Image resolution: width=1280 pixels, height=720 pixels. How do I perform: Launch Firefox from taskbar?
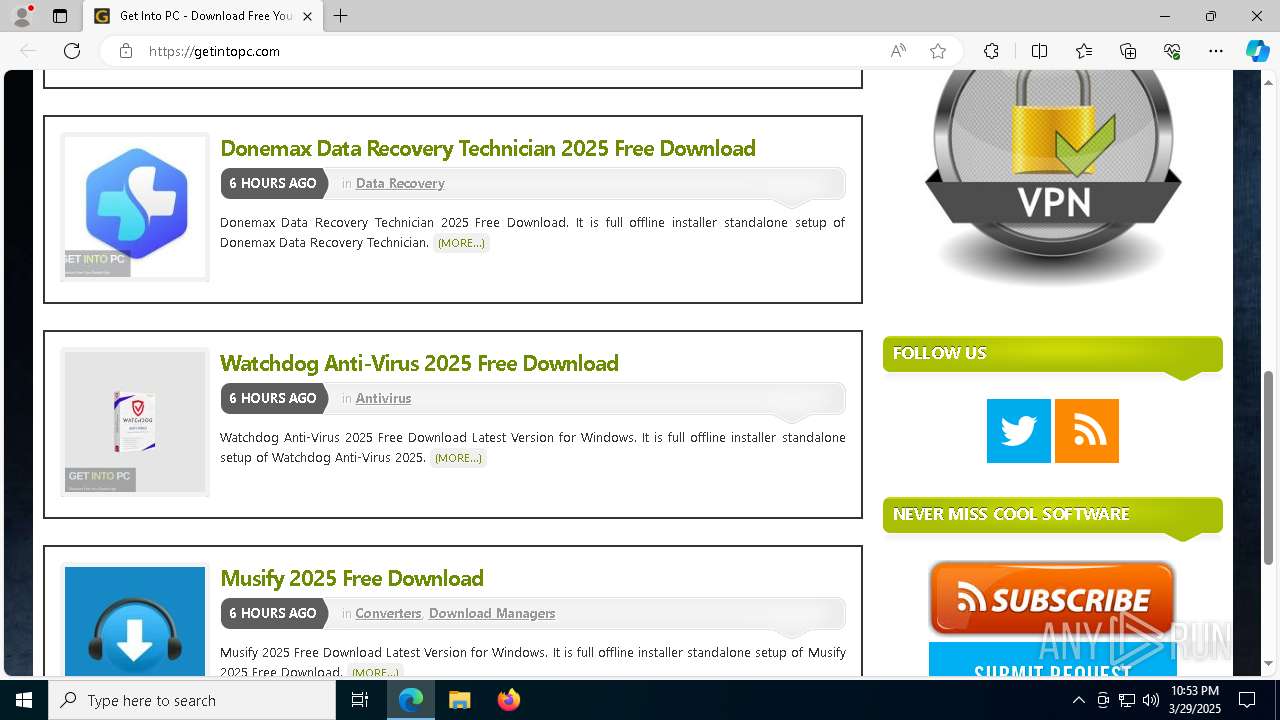click(508, 700)
